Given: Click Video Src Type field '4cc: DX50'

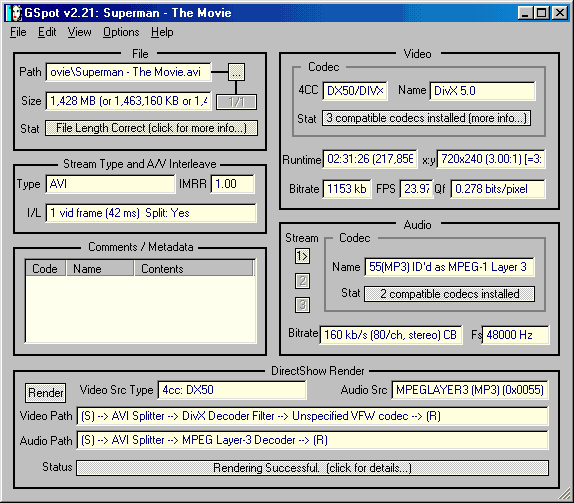Looking at the screenshot, I should 232,390.
